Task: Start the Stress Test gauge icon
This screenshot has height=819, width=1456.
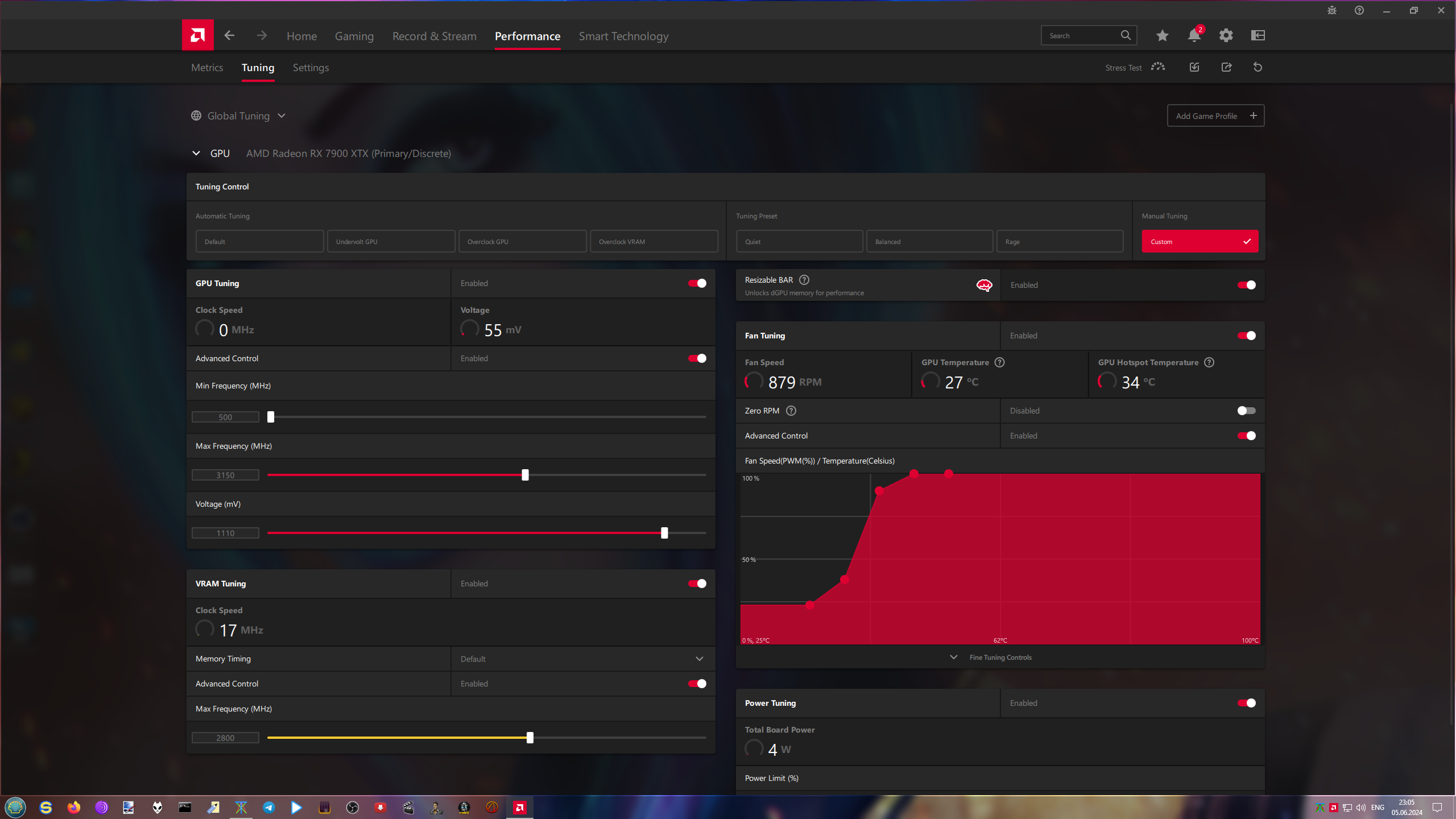Action: [1158, 67]
